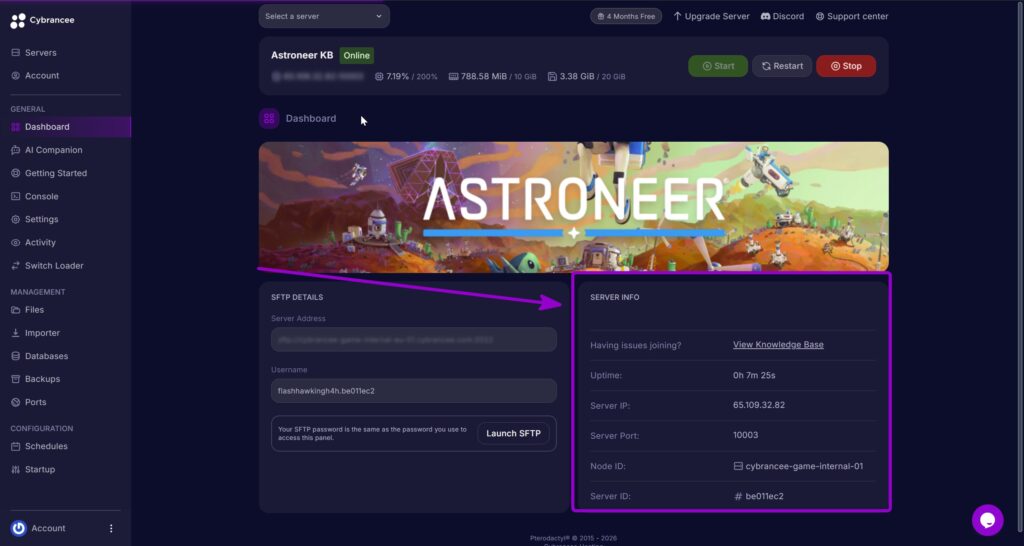Click the SFTP Server Address field
The image size is (1024, 546).
point(414,340)
